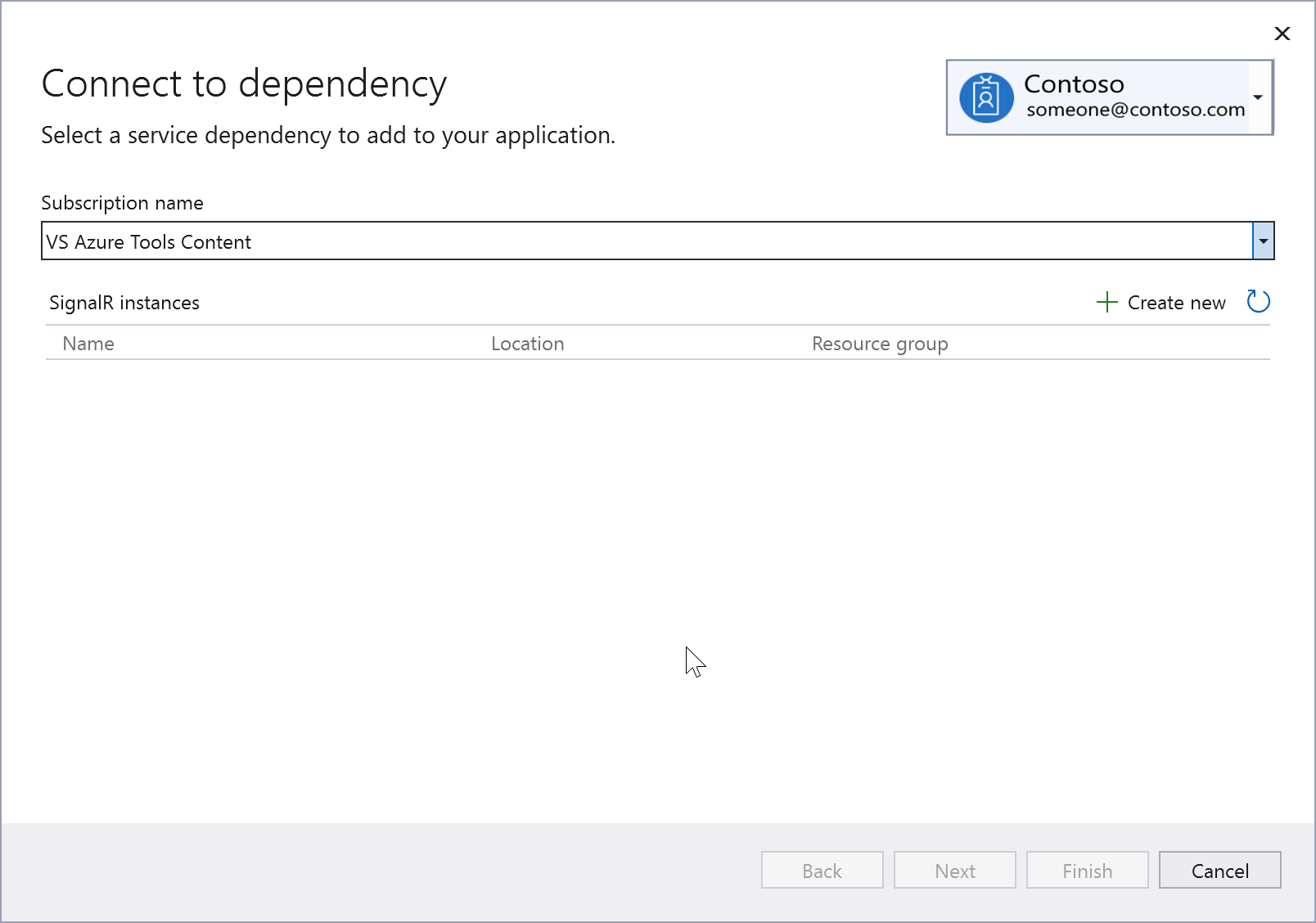Viewport: 1316px width, 923px height.
Task: Click the Back button
Action: pyautogui.click(x=822, y=870)
